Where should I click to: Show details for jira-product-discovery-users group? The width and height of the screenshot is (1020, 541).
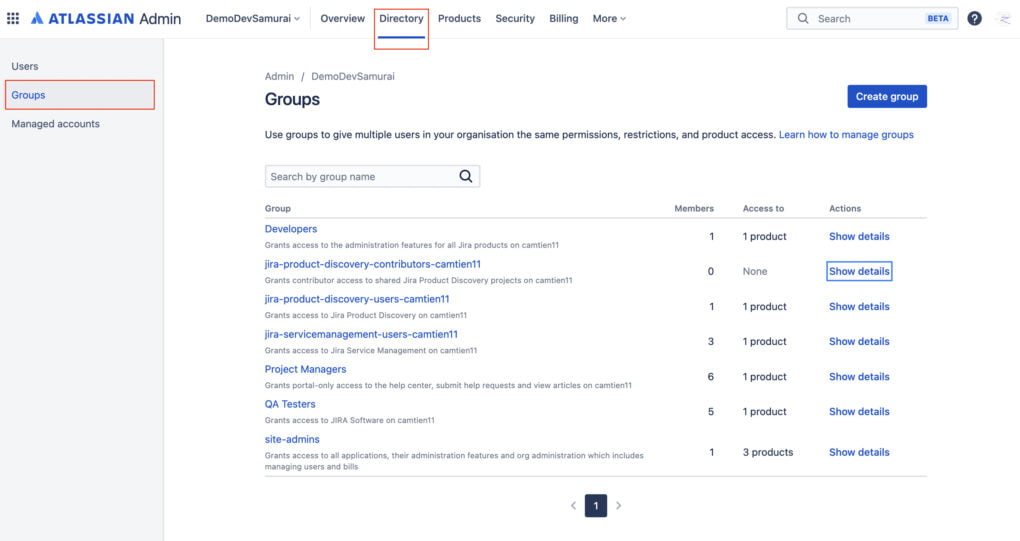tap(859, 306)
